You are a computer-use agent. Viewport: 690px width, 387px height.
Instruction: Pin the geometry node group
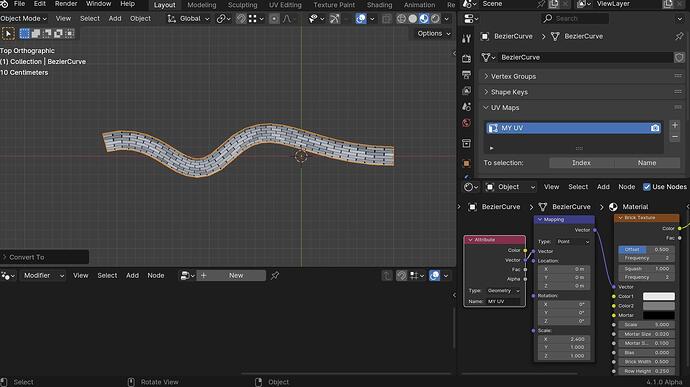coord(275,276)
